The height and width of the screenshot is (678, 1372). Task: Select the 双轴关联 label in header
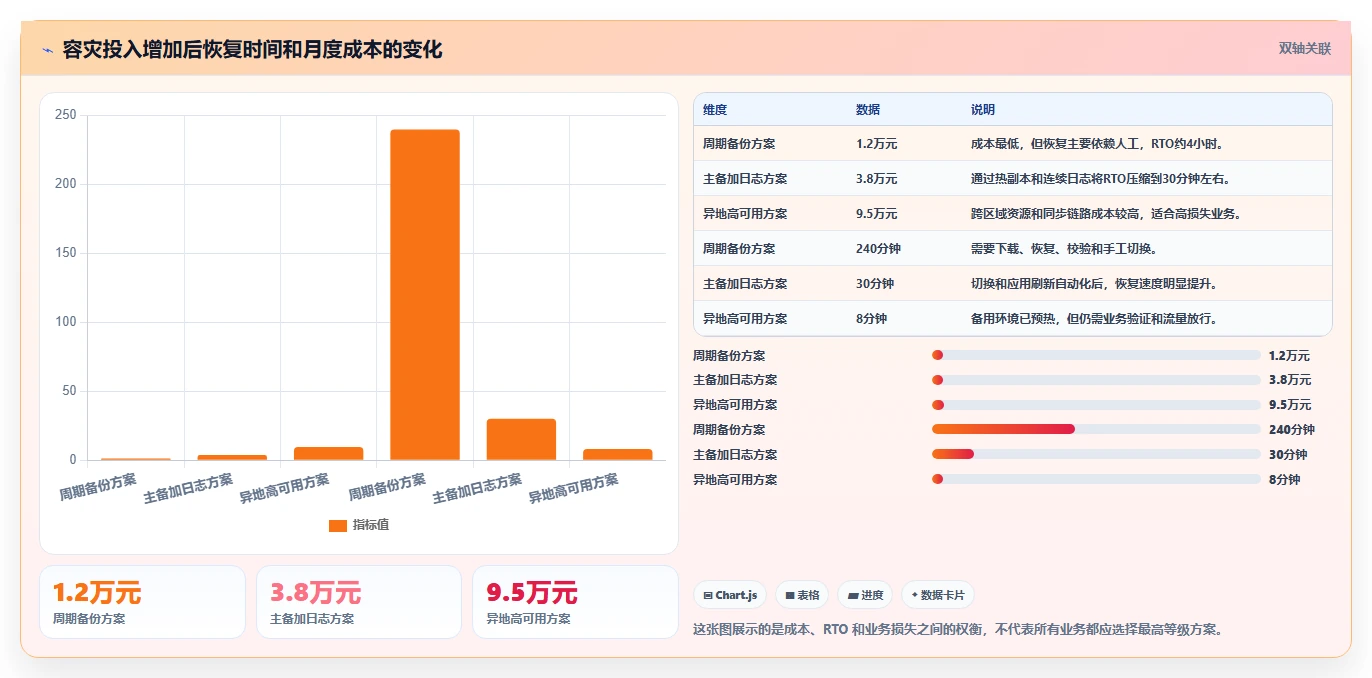point(1305,49)
